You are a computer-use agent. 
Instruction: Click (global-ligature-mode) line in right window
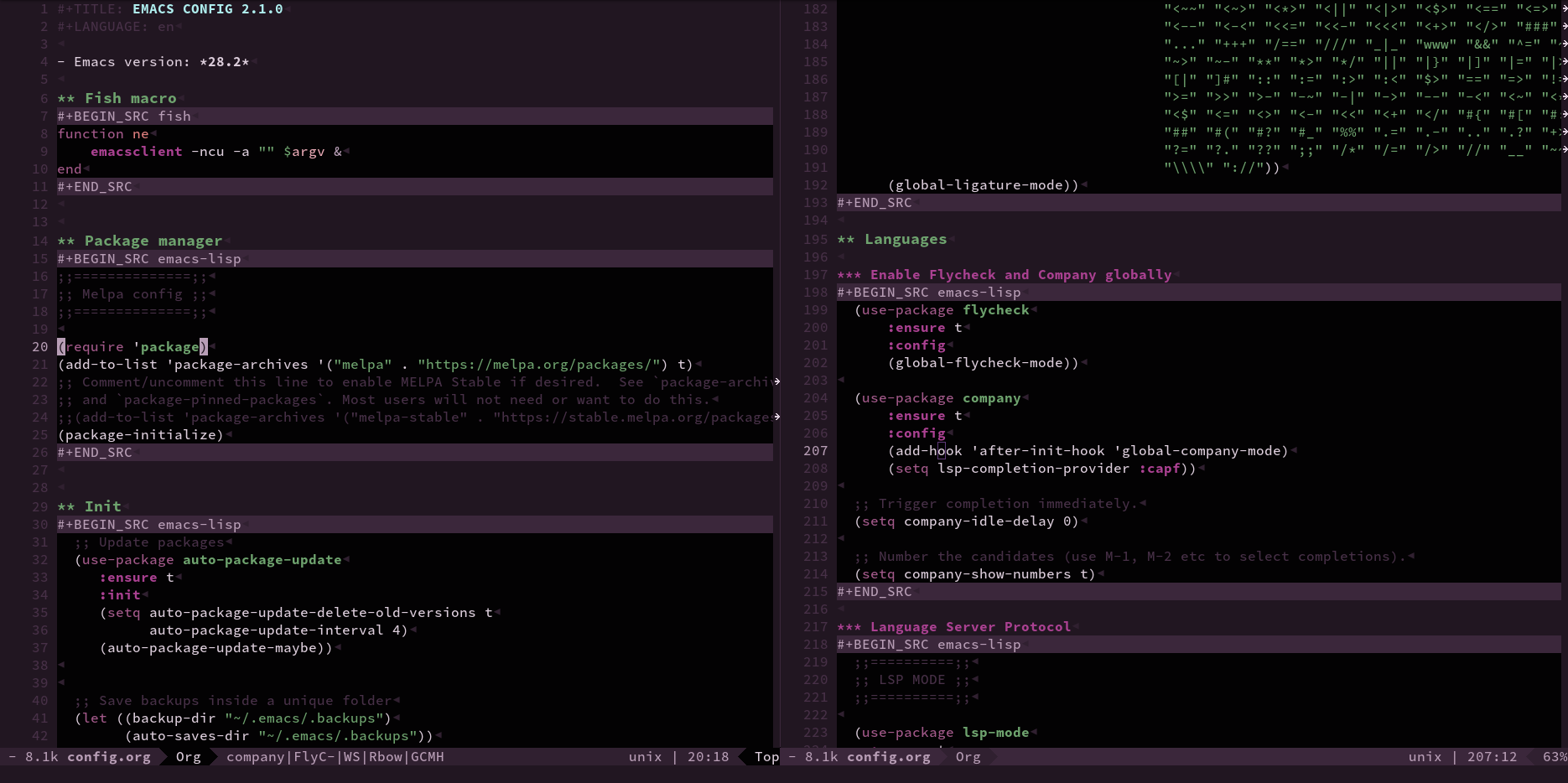pos(984,184)
